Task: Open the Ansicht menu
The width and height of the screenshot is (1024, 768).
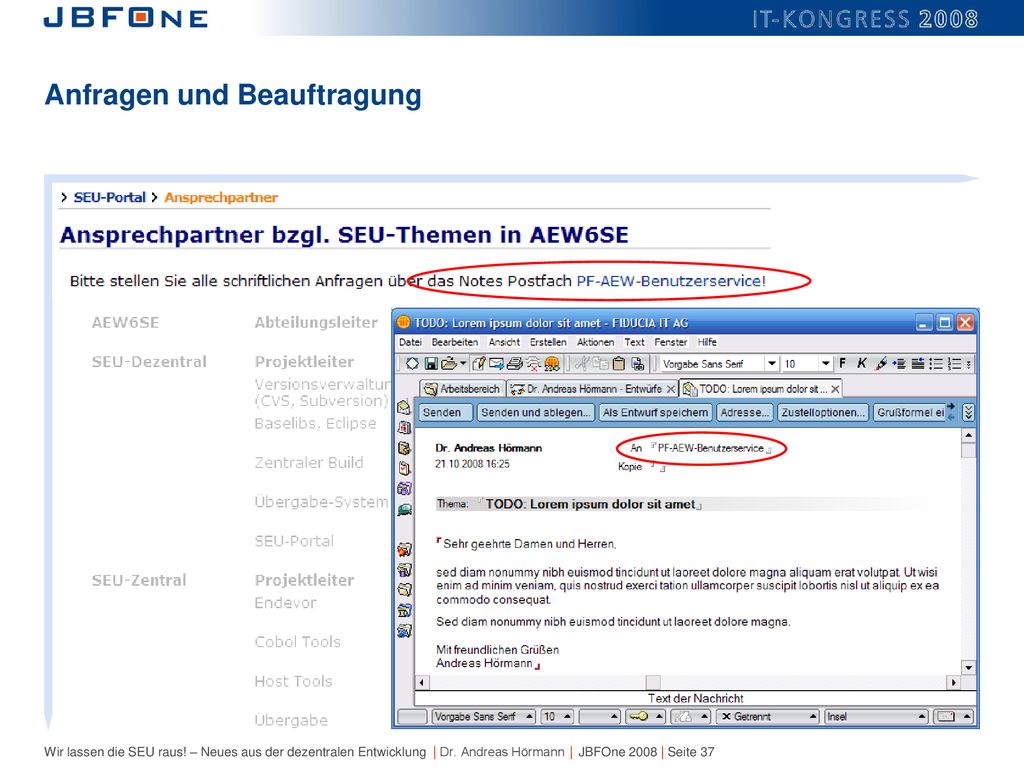Action: (504, 342)
